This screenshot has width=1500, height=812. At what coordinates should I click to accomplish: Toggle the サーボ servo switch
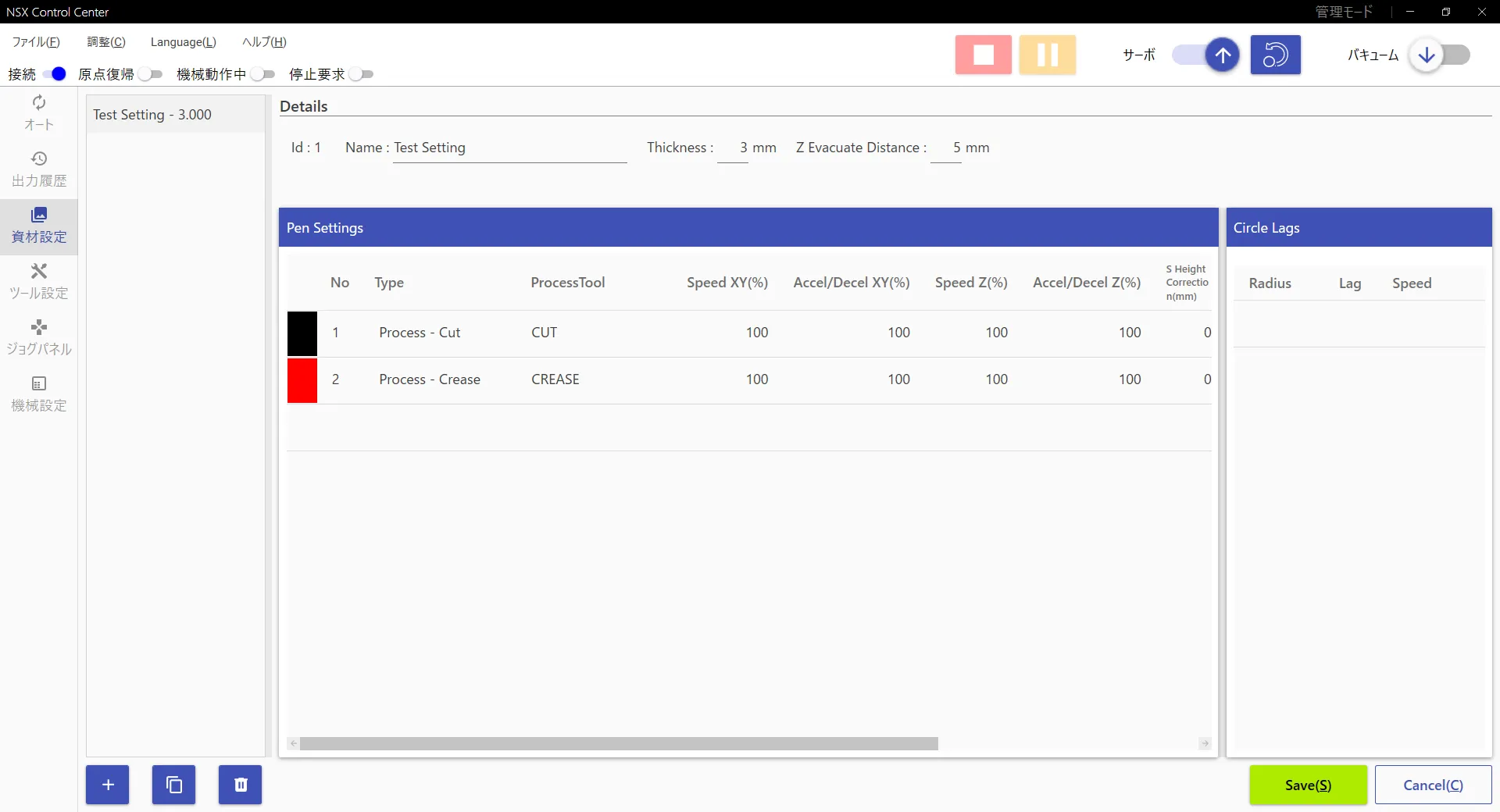coord(1205,55)
